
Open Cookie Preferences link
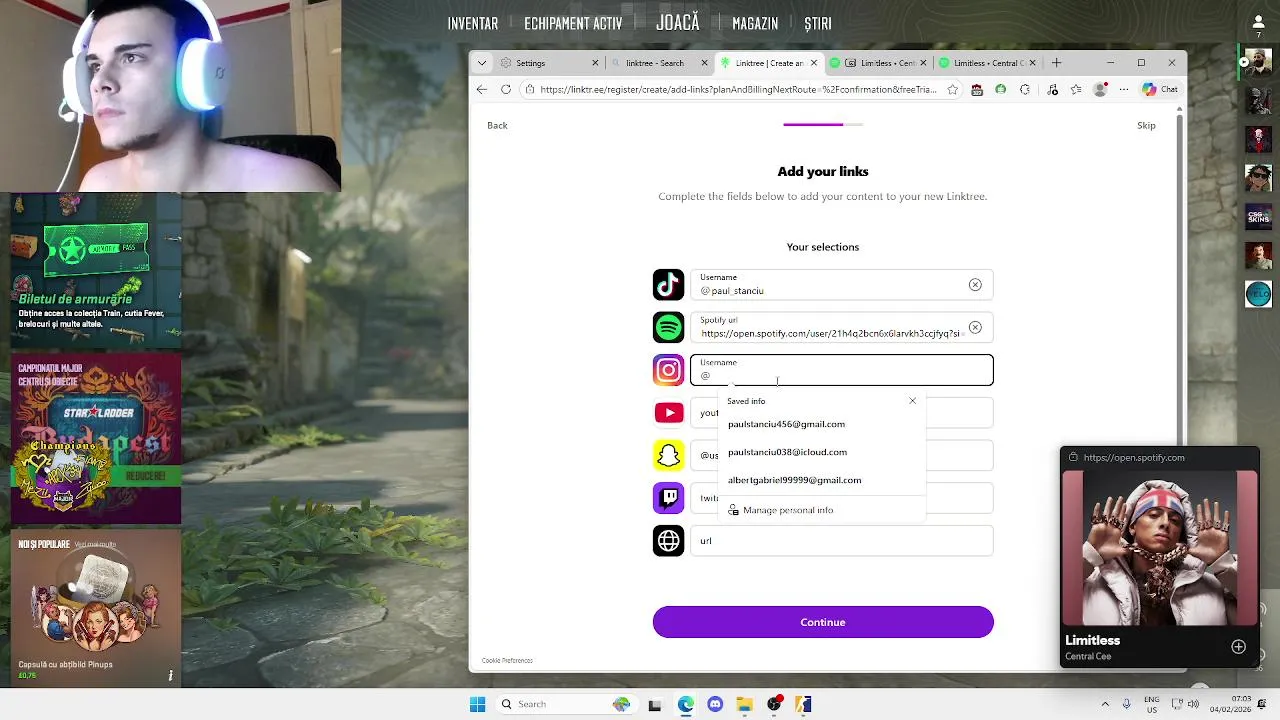pos(507,660)
